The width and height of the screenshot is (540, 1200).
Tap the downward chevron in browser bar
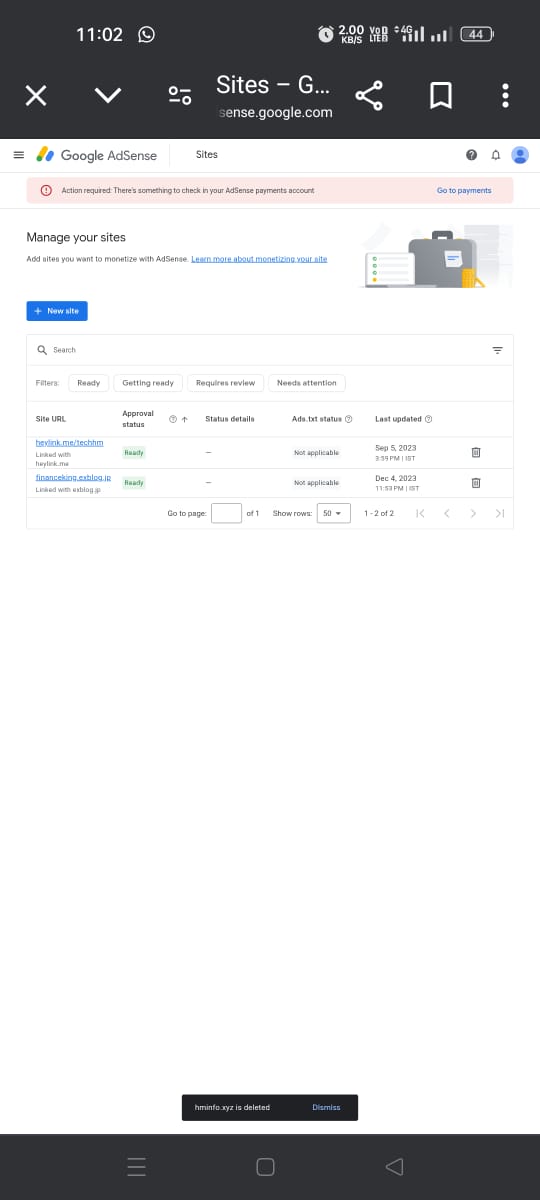(108, 95)
